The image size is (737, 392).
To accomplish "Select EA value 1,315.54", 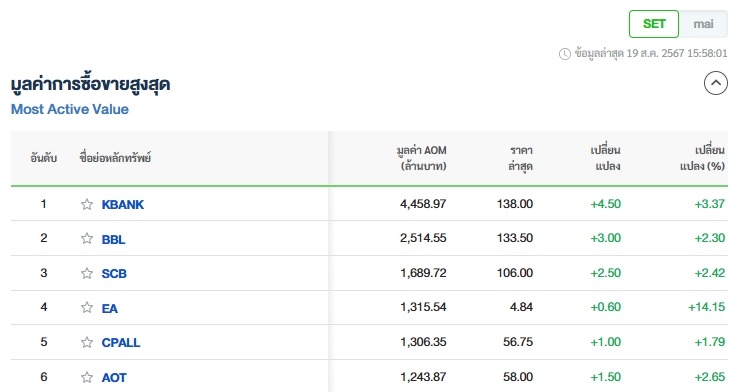I will [423, 307].
